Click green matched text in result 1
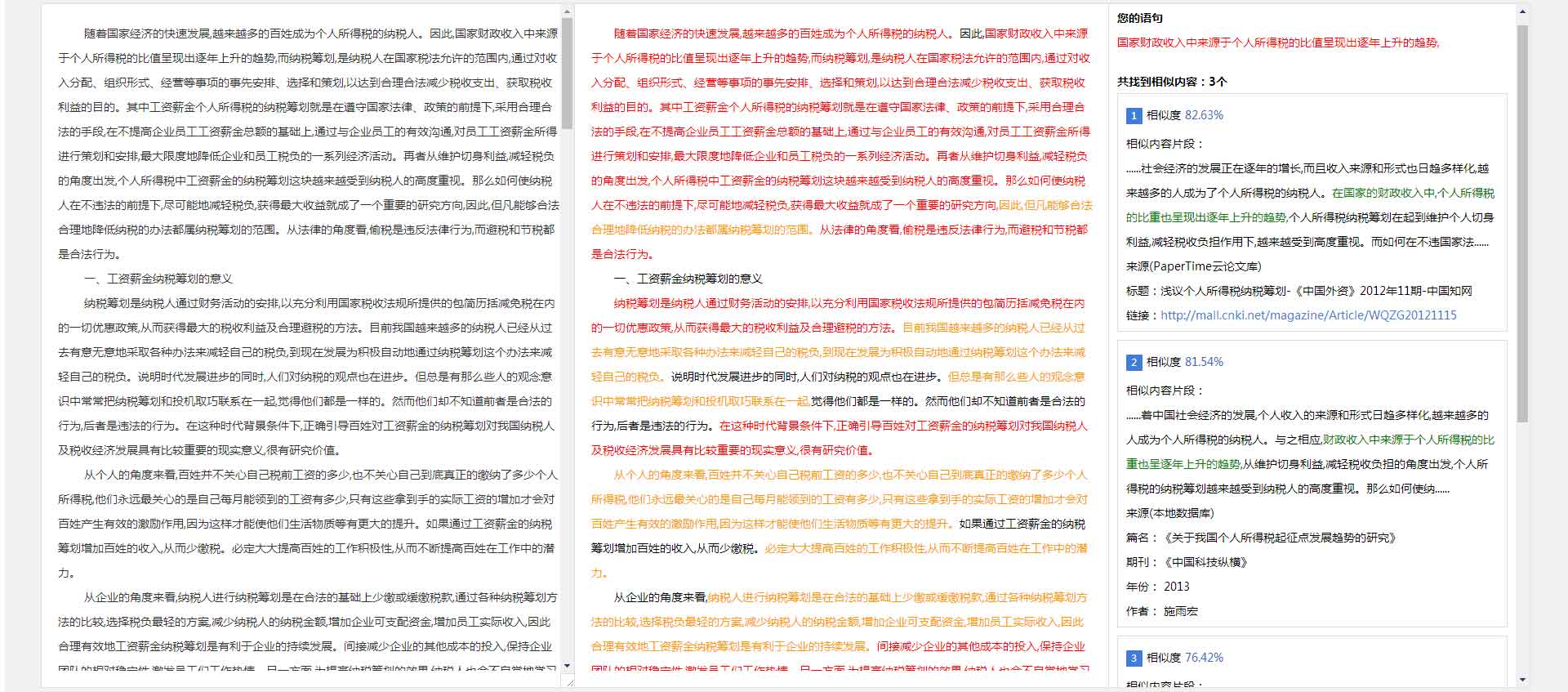1568x692 pixels. [1413, 194]
